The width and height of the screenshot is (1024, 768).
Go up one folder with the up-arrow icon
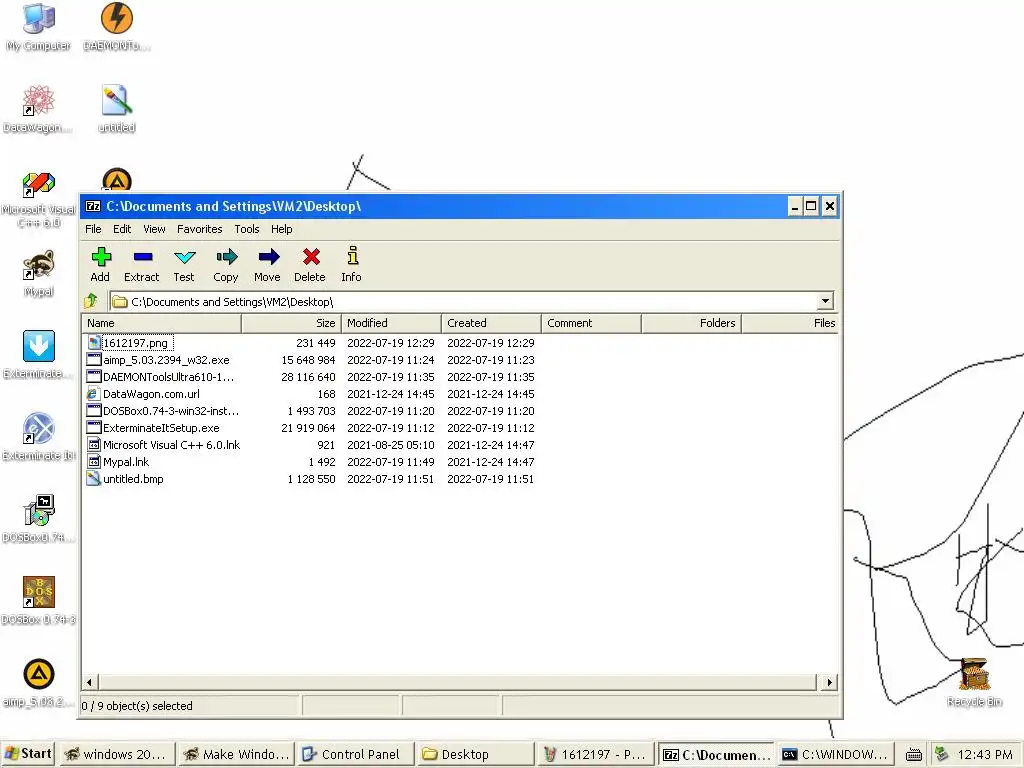click(x=91, y=301)
